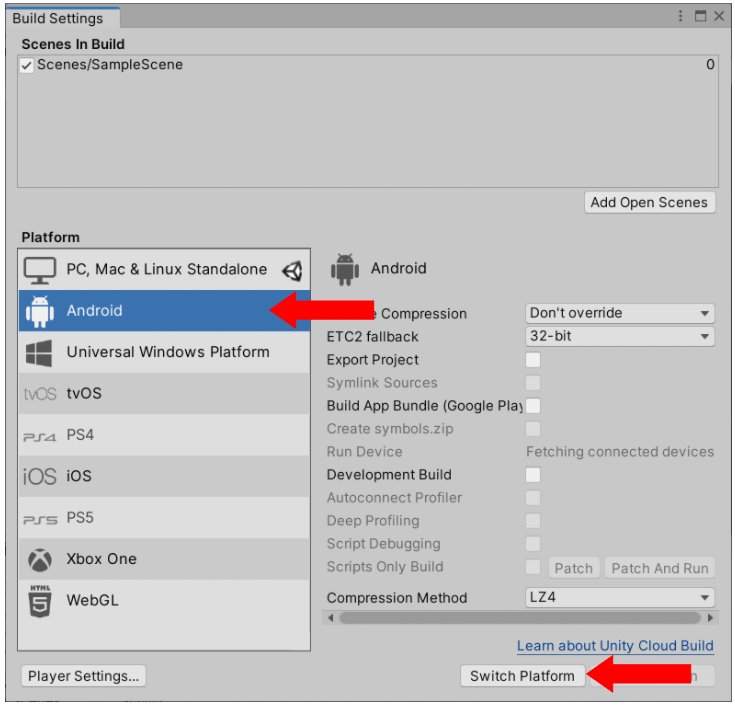Screen dimensions: 735x705
Task: Click the iOS logo icon
Action: [40, 477]
